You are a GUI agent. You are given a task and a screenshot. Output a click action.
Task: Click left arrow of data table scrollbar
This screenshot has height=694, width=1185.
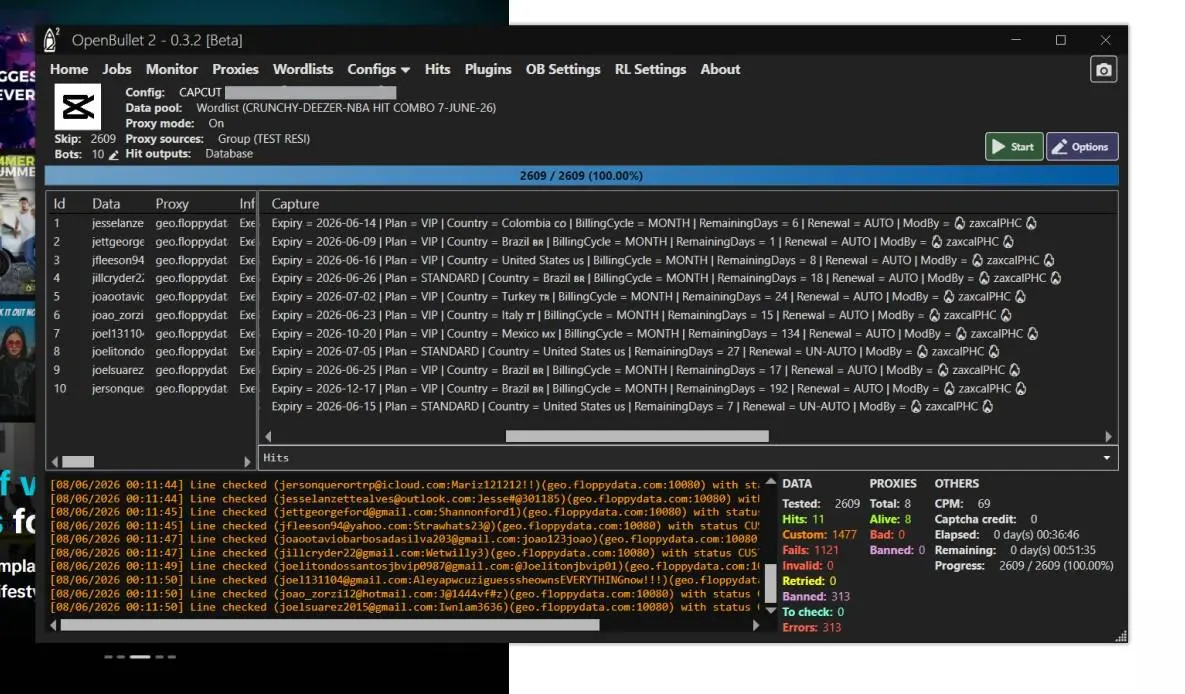pos(54,461)
